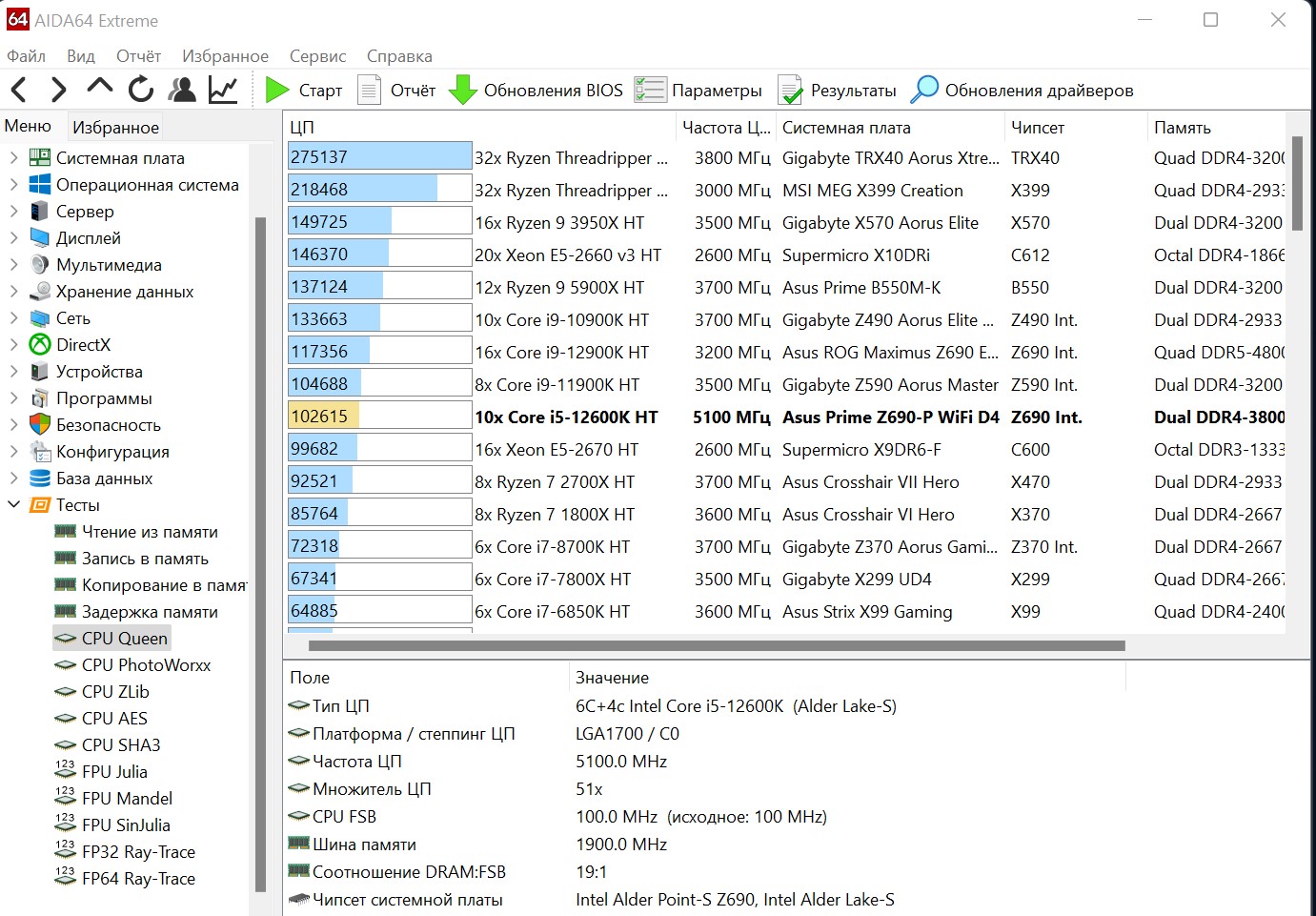The height and width of the screenshot is (916, 1316).
Task: Click the Back navigation arrow
Action: point(19,91)
